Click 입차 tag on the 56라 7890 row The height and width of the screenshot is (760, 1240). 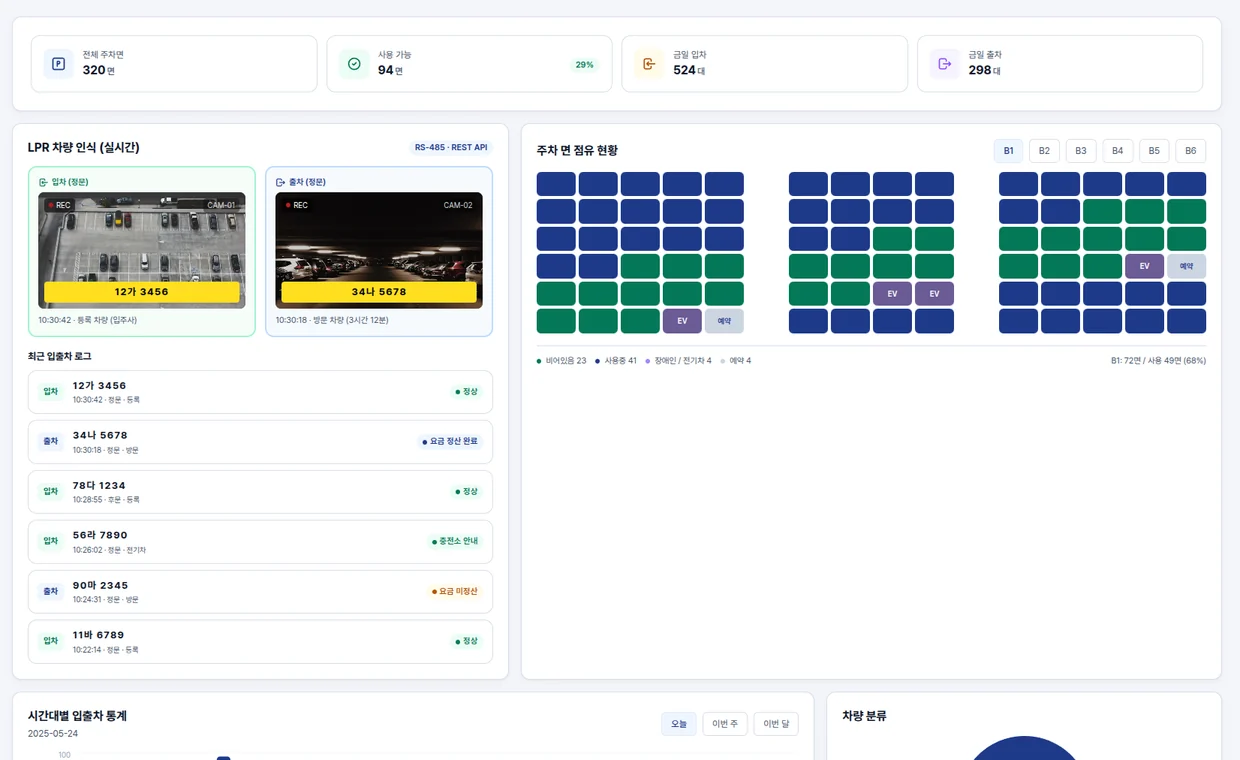tap(50, 541)
